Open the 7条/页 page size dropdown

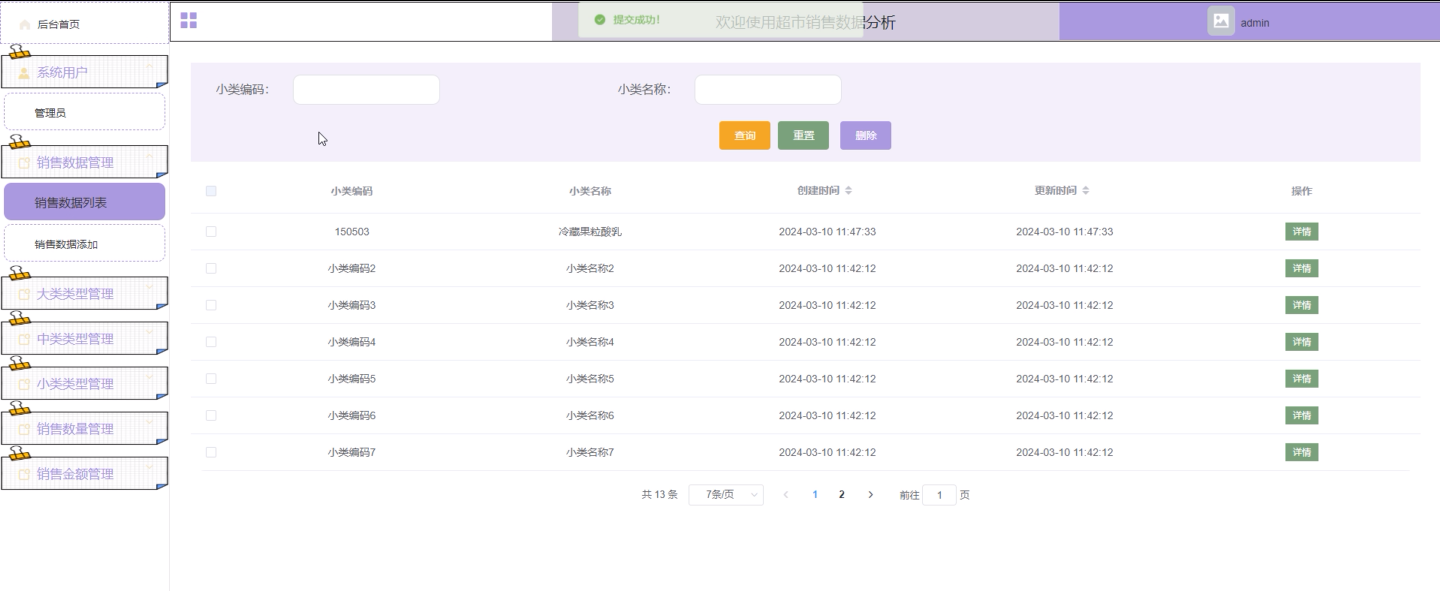tap(726, 495)
